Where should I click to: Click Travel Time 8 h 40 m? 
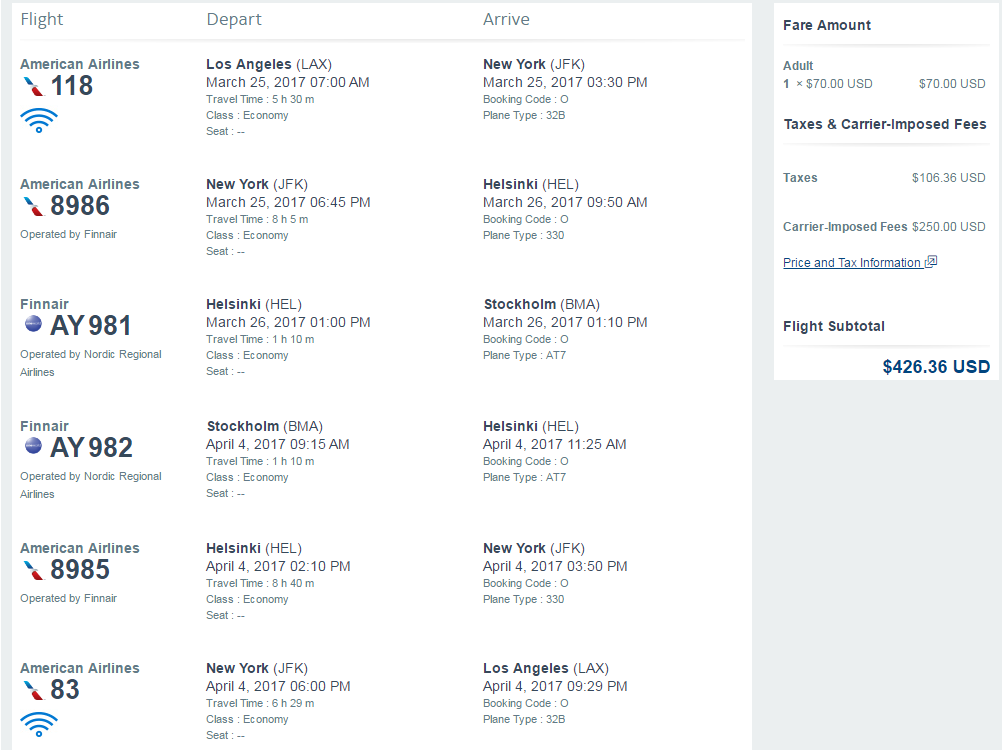260,583
